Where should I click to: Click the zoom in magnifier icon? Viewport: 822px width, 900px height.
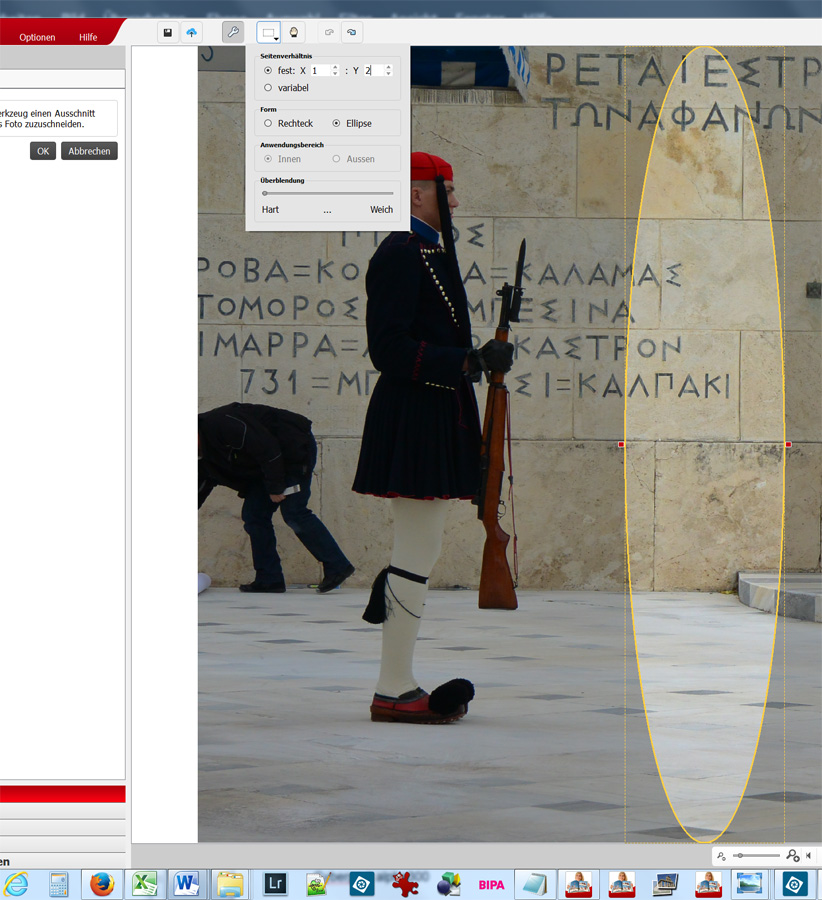coord(793,856)
